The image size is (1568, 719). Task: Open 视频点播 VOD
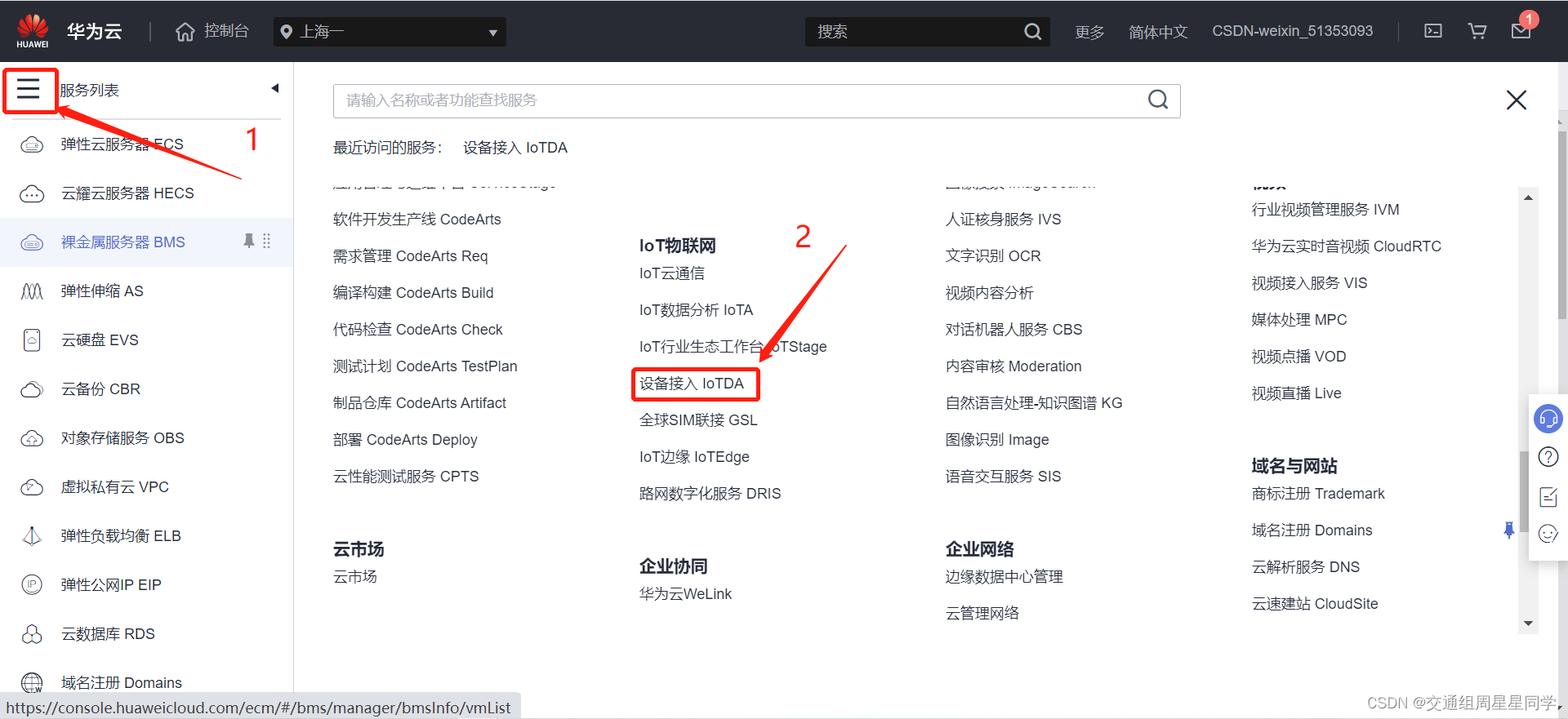1299,357
